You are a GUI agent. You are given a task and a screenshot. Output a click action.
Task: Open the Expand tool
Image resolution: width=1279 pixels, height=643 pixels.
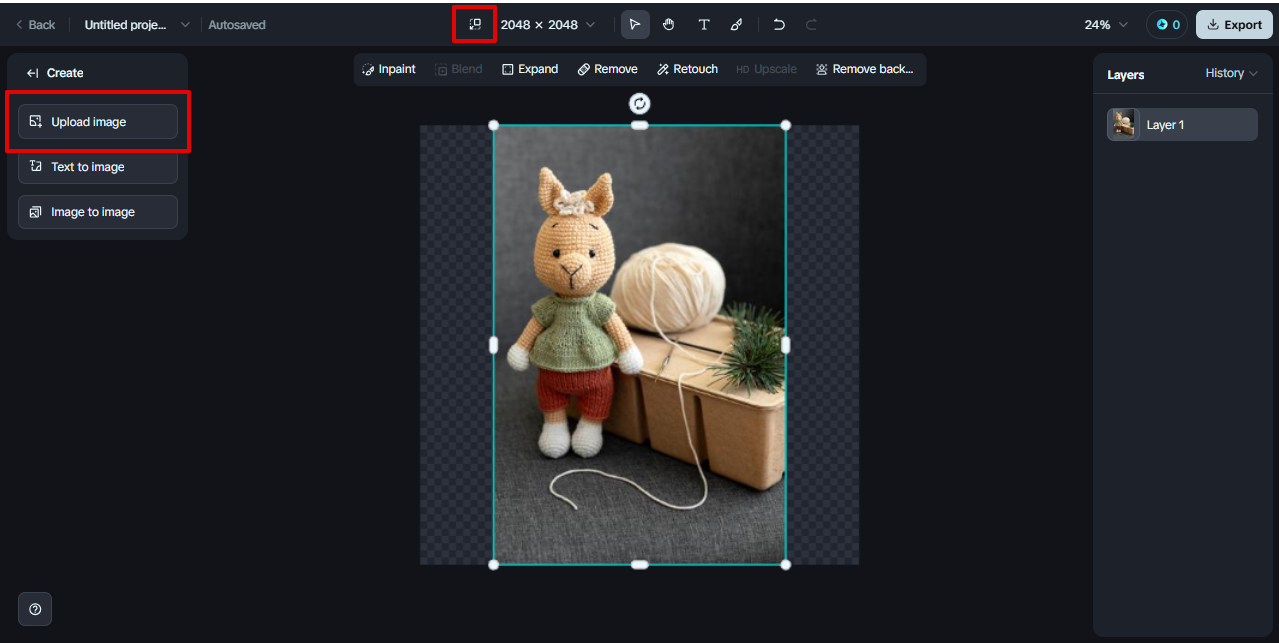point(530,69)
